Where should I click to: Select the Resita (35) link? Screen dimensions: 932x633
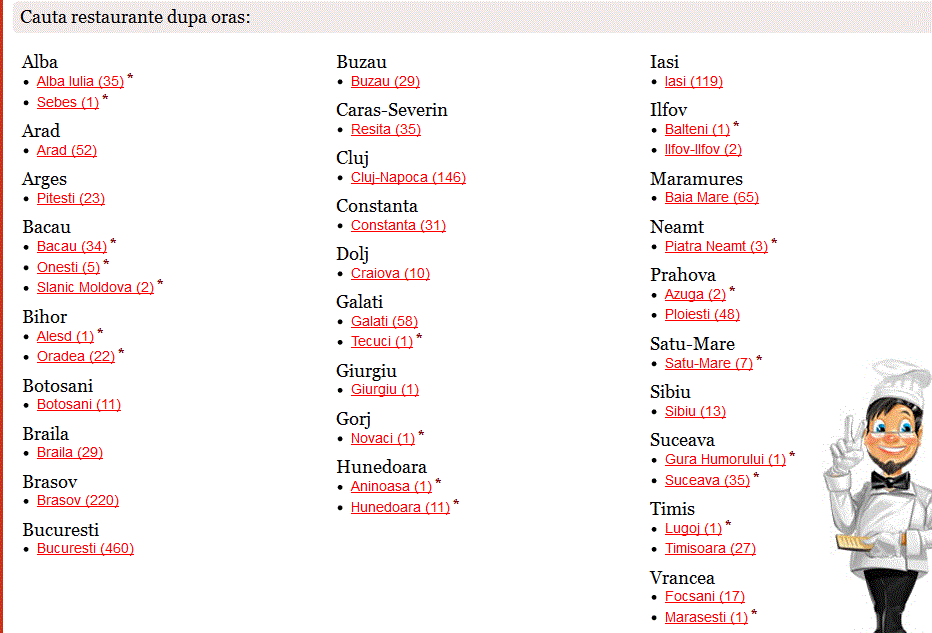point(386,130)
